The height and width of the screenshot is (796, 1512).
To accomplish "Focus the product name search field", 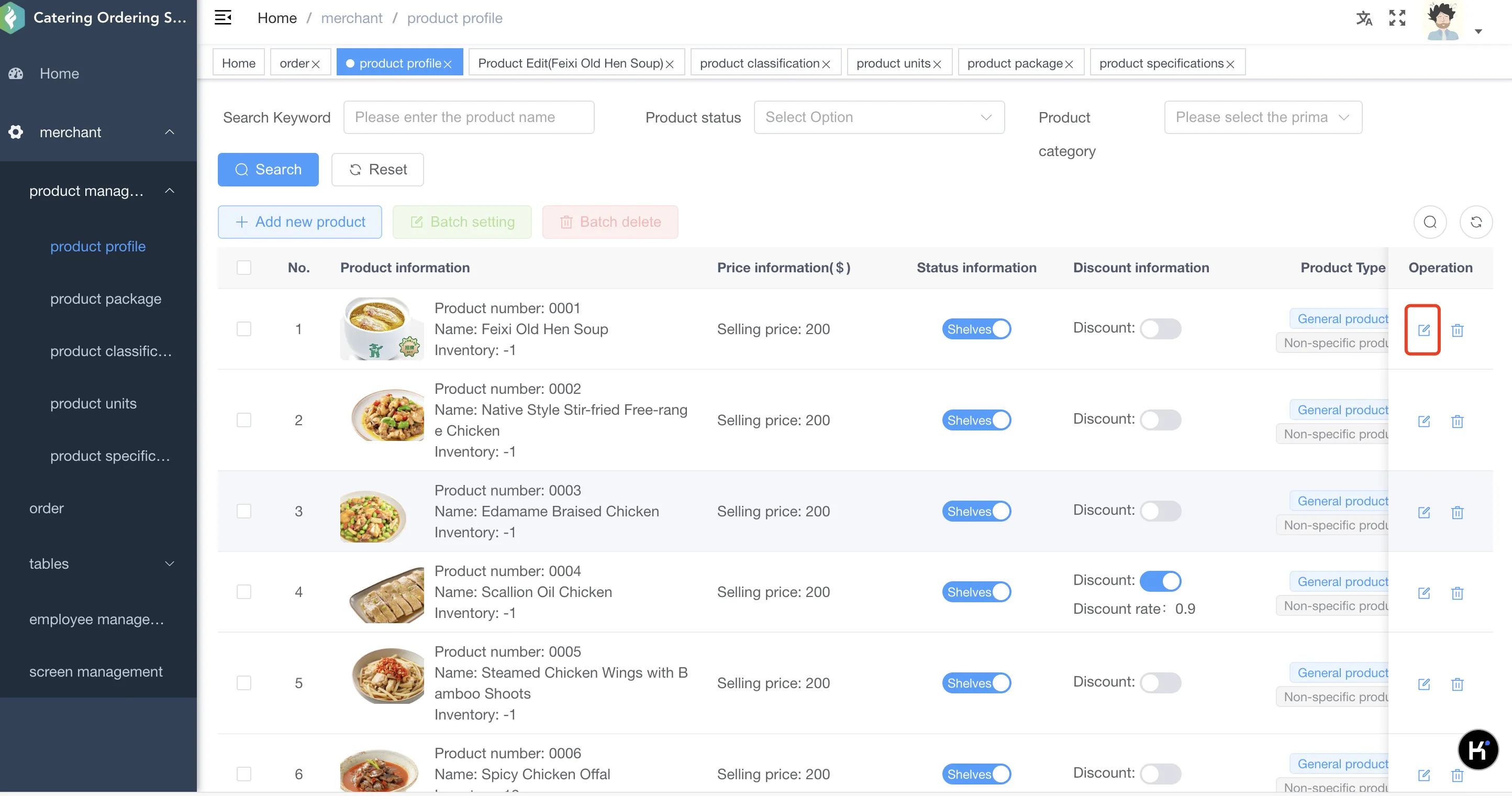I will pos(469,117).
